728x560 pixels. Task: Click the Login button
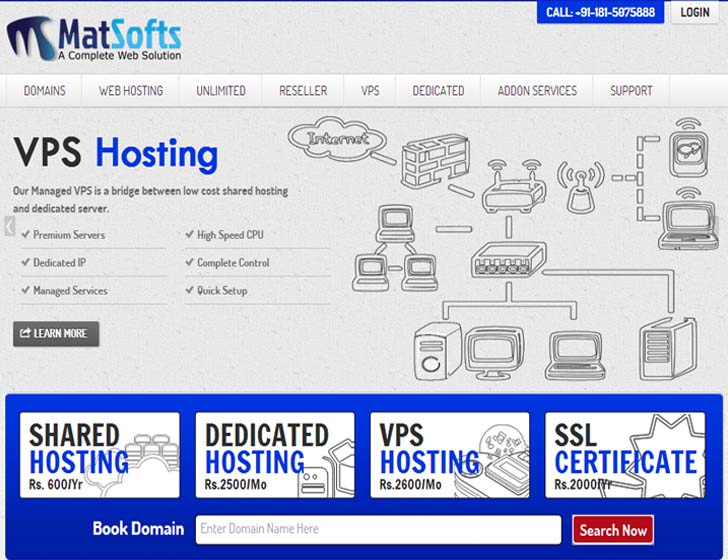(695, 13)
